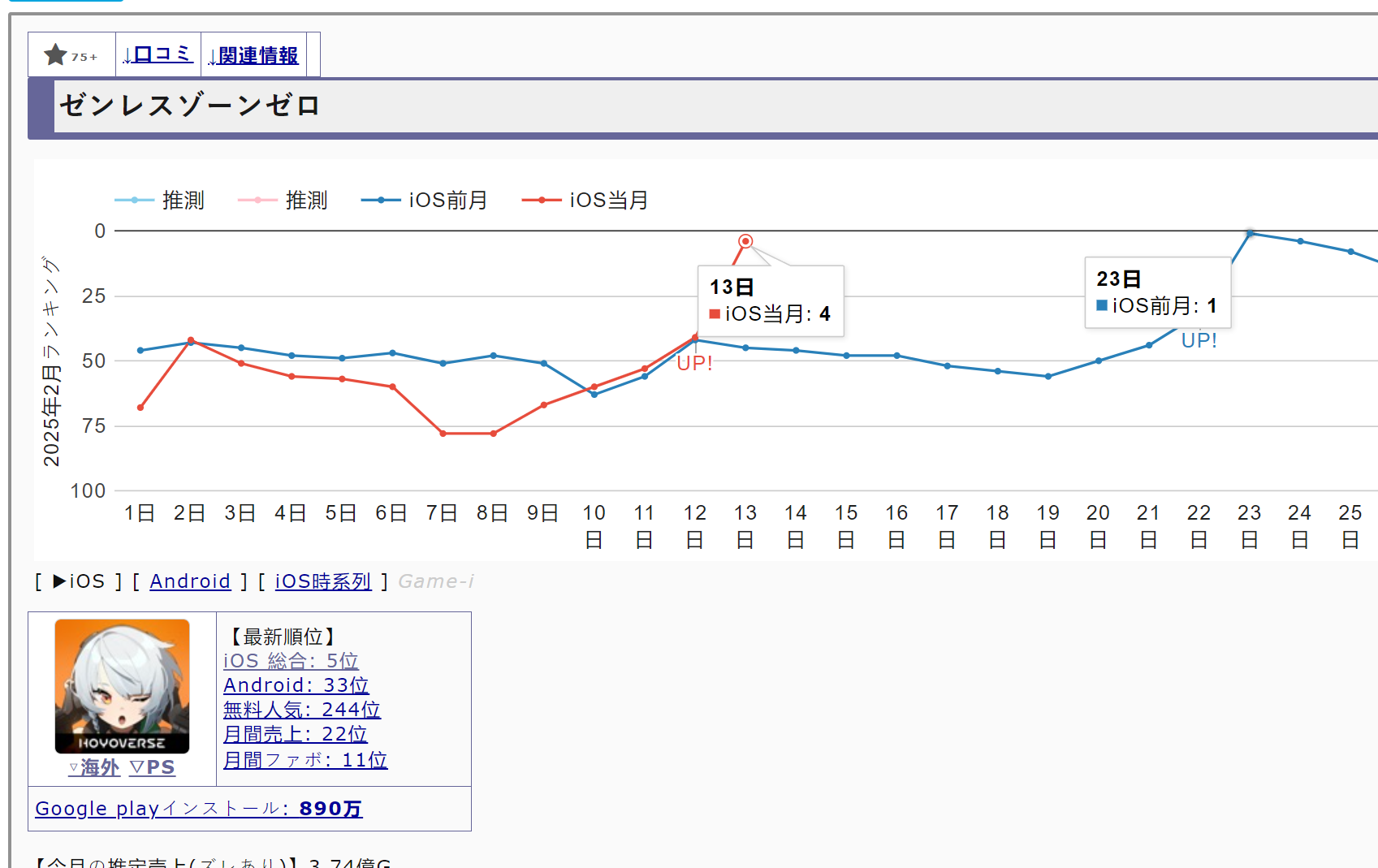Click the blue UP! label near 22日
The height and width of the screenshot is (868, 1378).
click(1199, 340)
